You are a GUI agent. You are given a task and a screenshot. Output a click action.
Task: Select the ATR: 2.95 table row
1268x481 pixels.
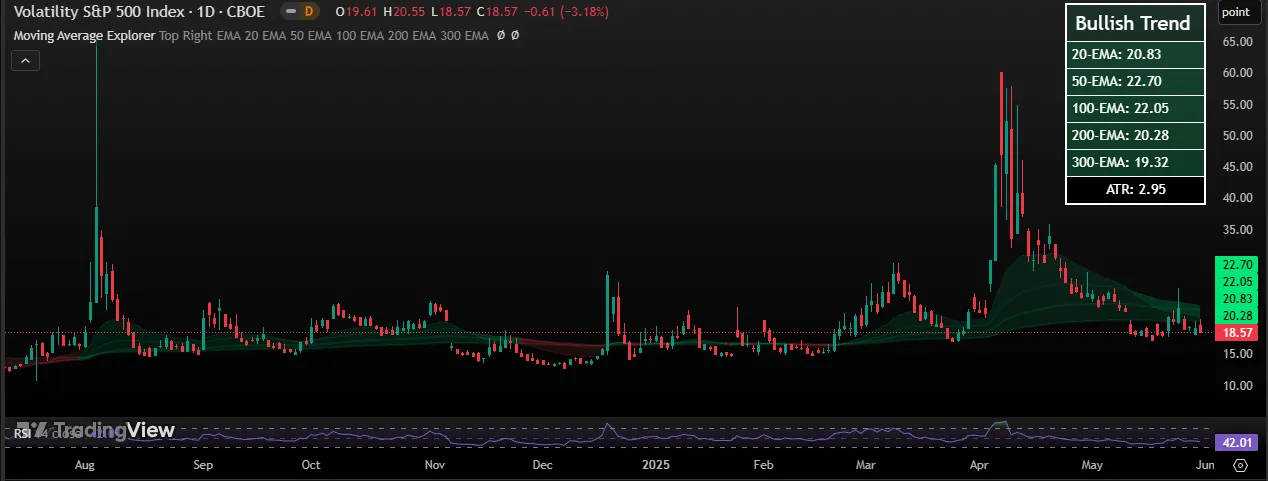point(1132,188)
